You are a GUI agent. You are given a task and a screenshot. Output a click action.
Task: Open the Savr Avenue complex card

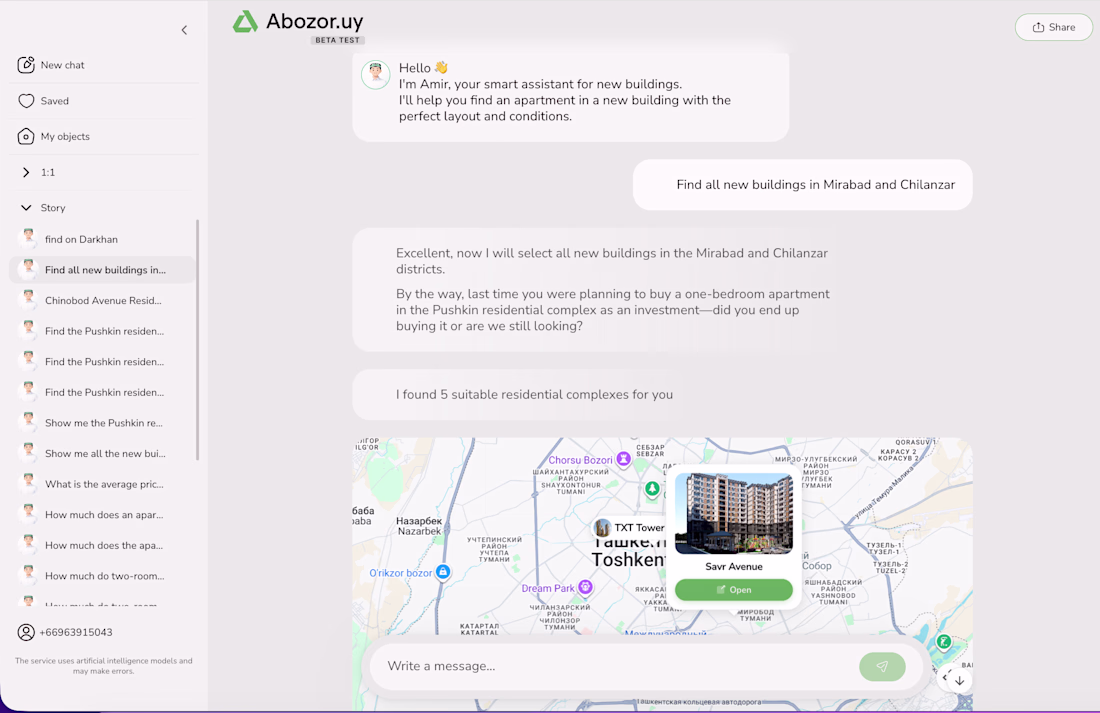pos(734,589)
